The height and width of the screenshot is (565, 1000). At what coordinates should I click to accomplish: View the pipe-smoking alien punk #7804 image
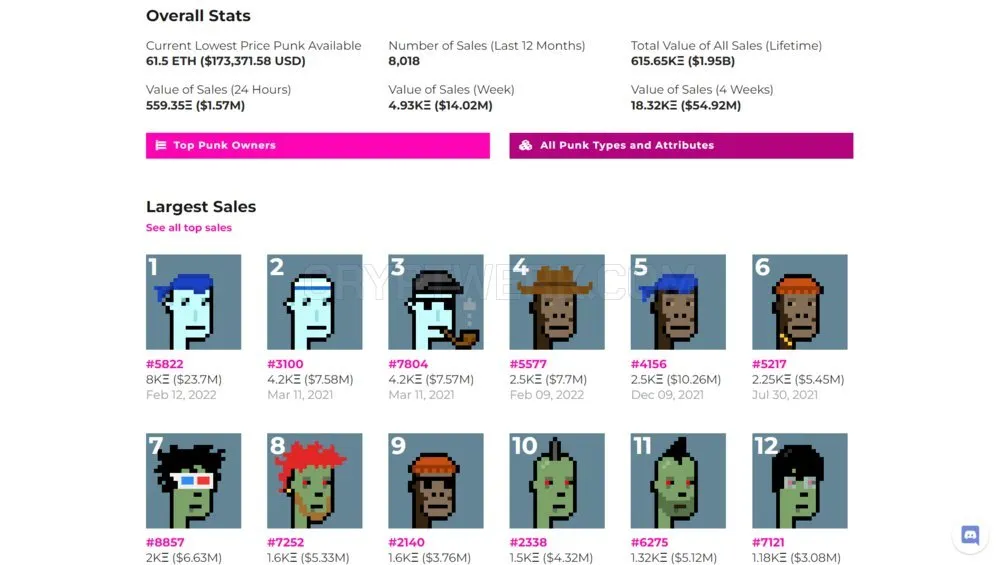[x=436, y=302]
